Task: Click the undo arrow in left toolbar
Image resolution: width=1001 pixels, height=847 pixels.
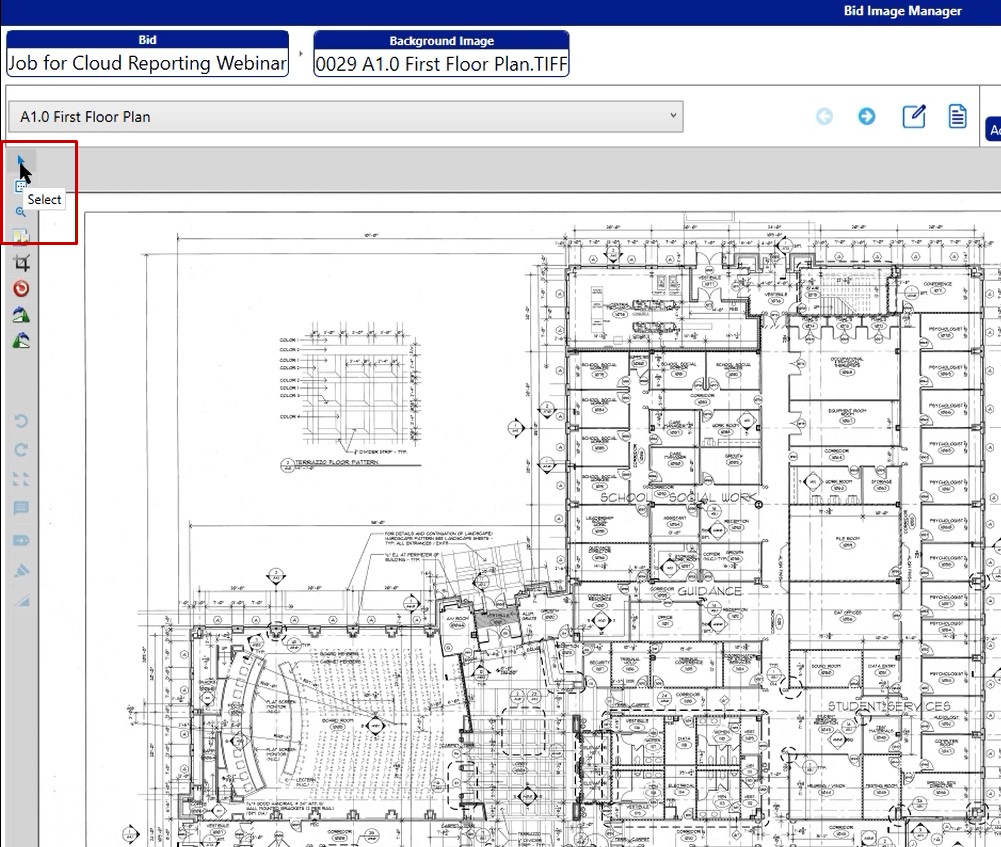Action: 21,422
